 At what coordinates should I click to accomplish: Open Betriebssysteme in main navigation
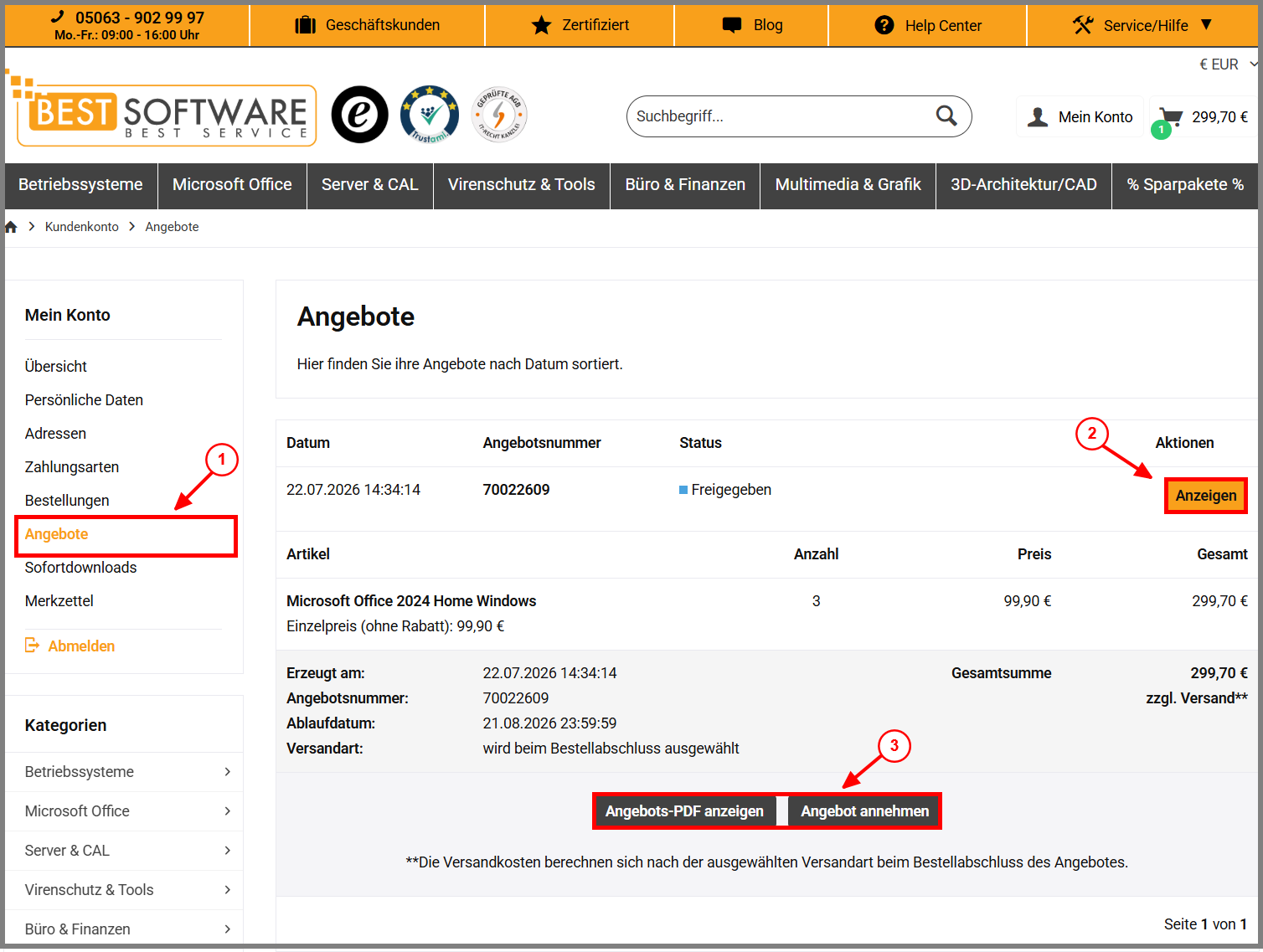[80, 185]
